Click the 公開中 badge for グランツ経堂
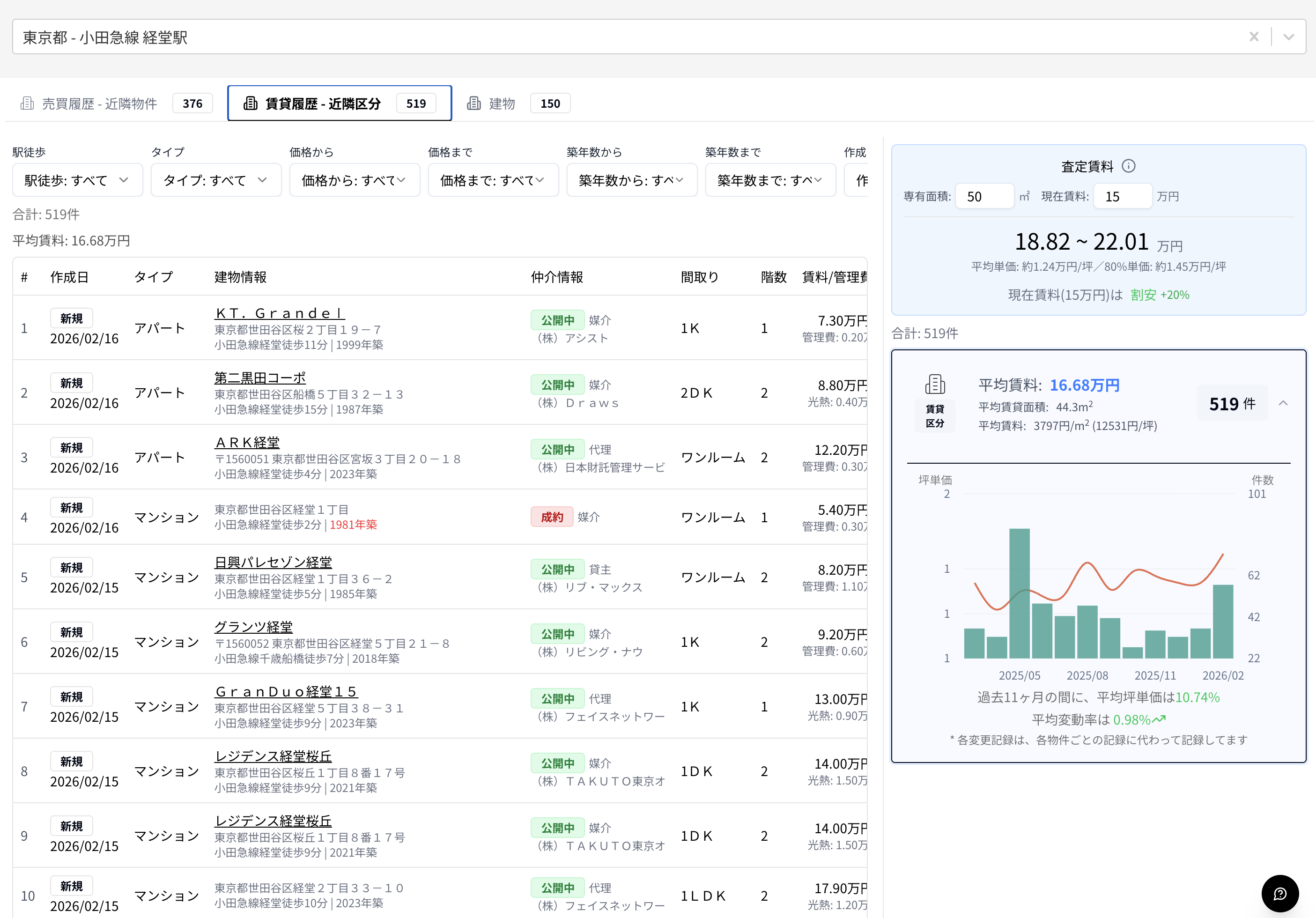Viewport: 1316px width, 918px height. 557,634
